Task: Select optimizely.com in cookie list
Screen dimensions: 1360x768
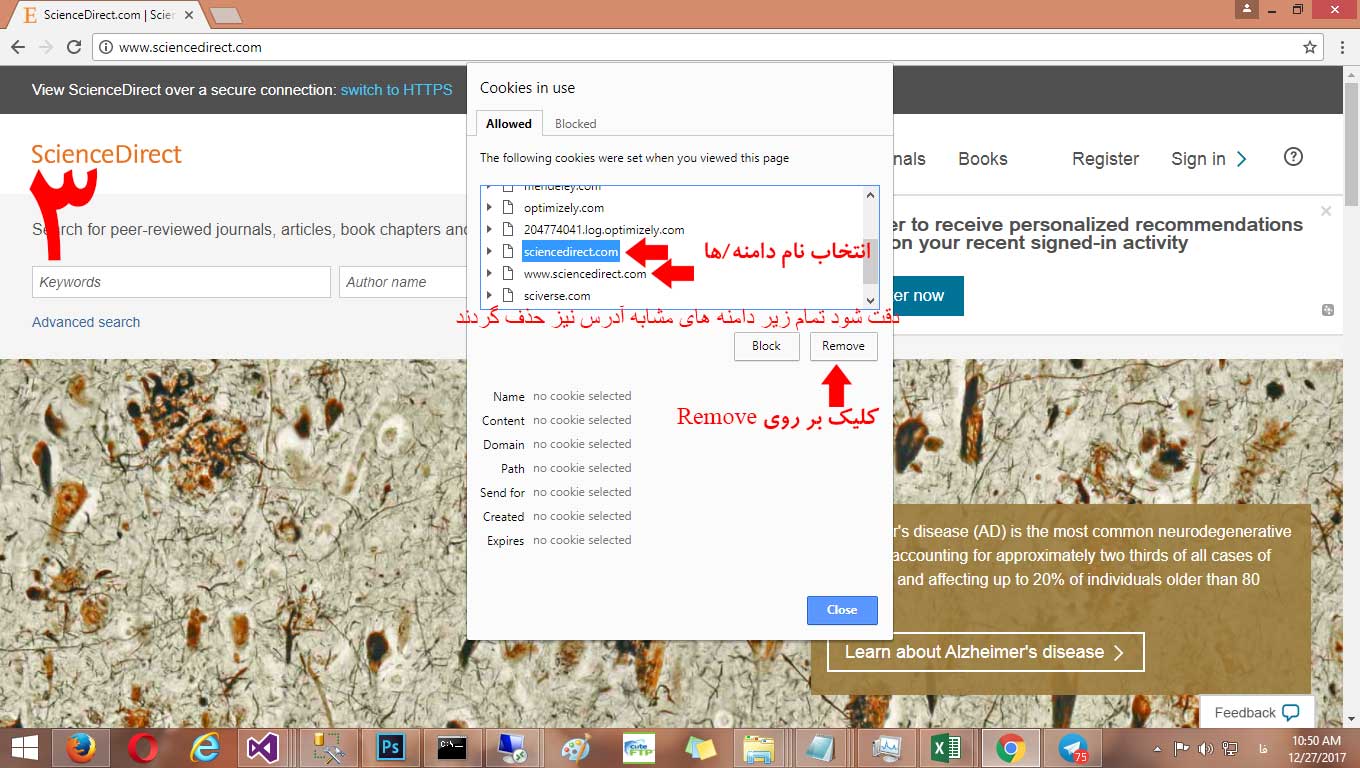Action: click(564, 208)
